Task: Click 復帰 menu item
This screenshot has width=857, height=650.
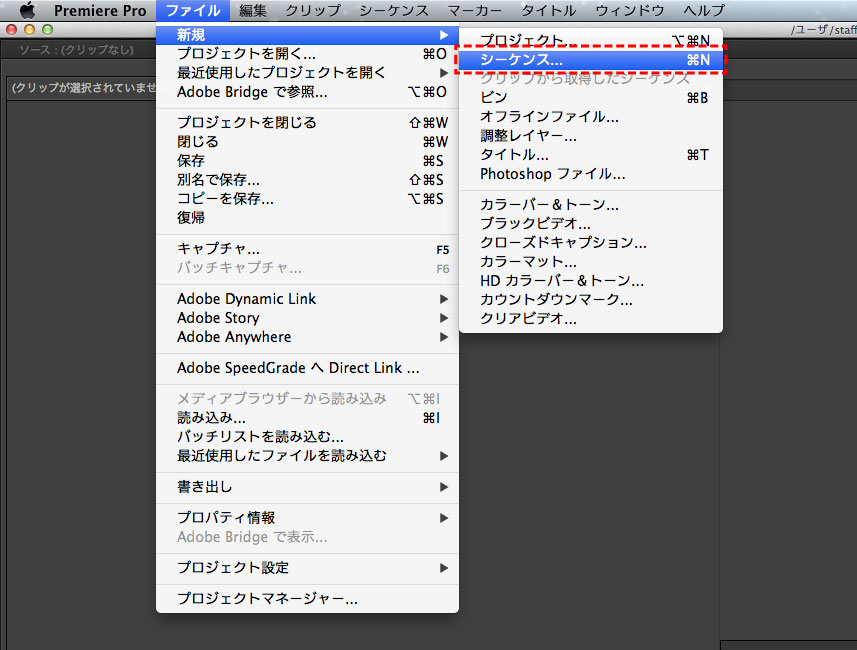Action: coord(307,218)
